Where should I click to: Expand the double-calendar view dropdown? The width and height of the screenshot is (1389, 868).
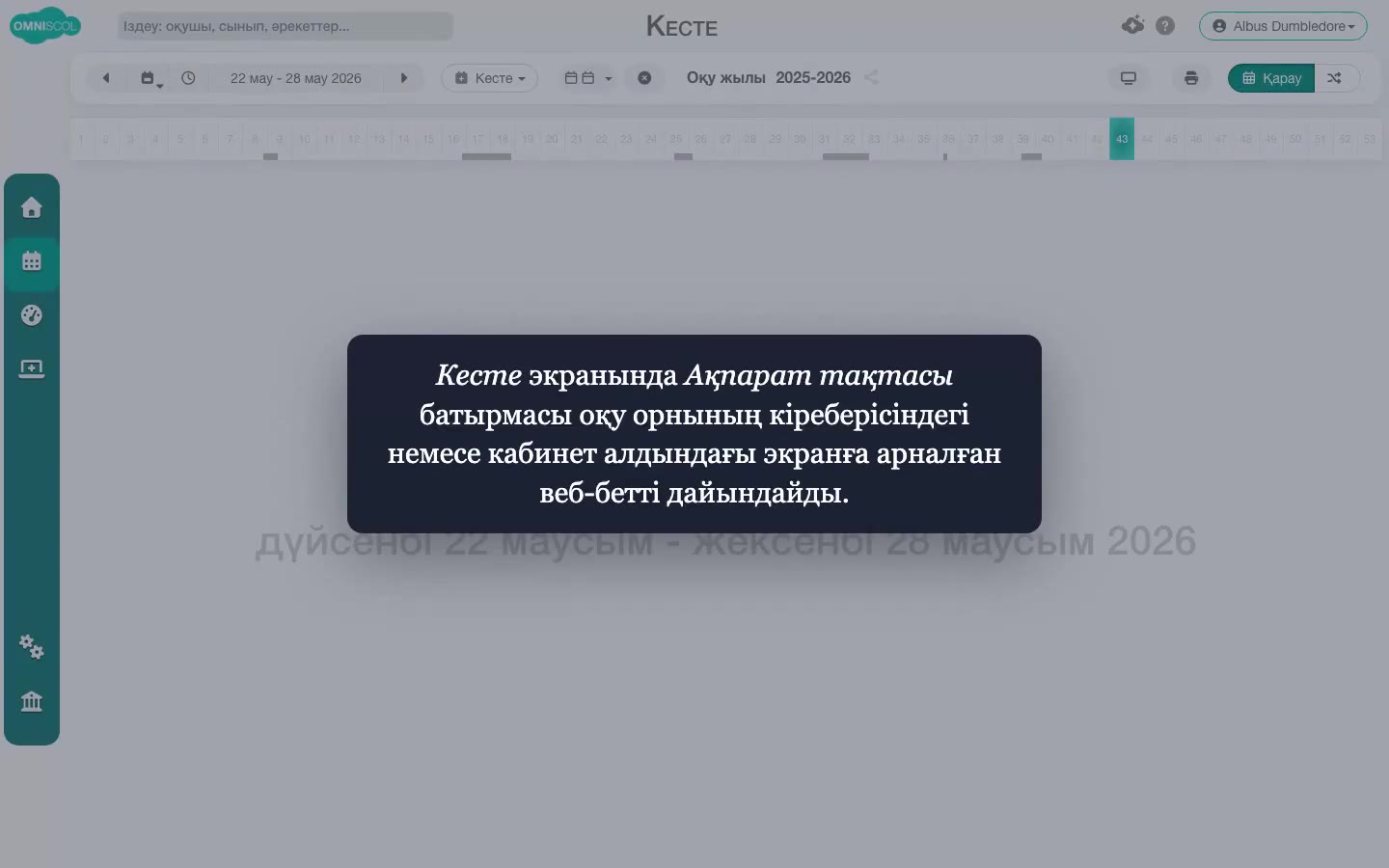tap(588, 78)
